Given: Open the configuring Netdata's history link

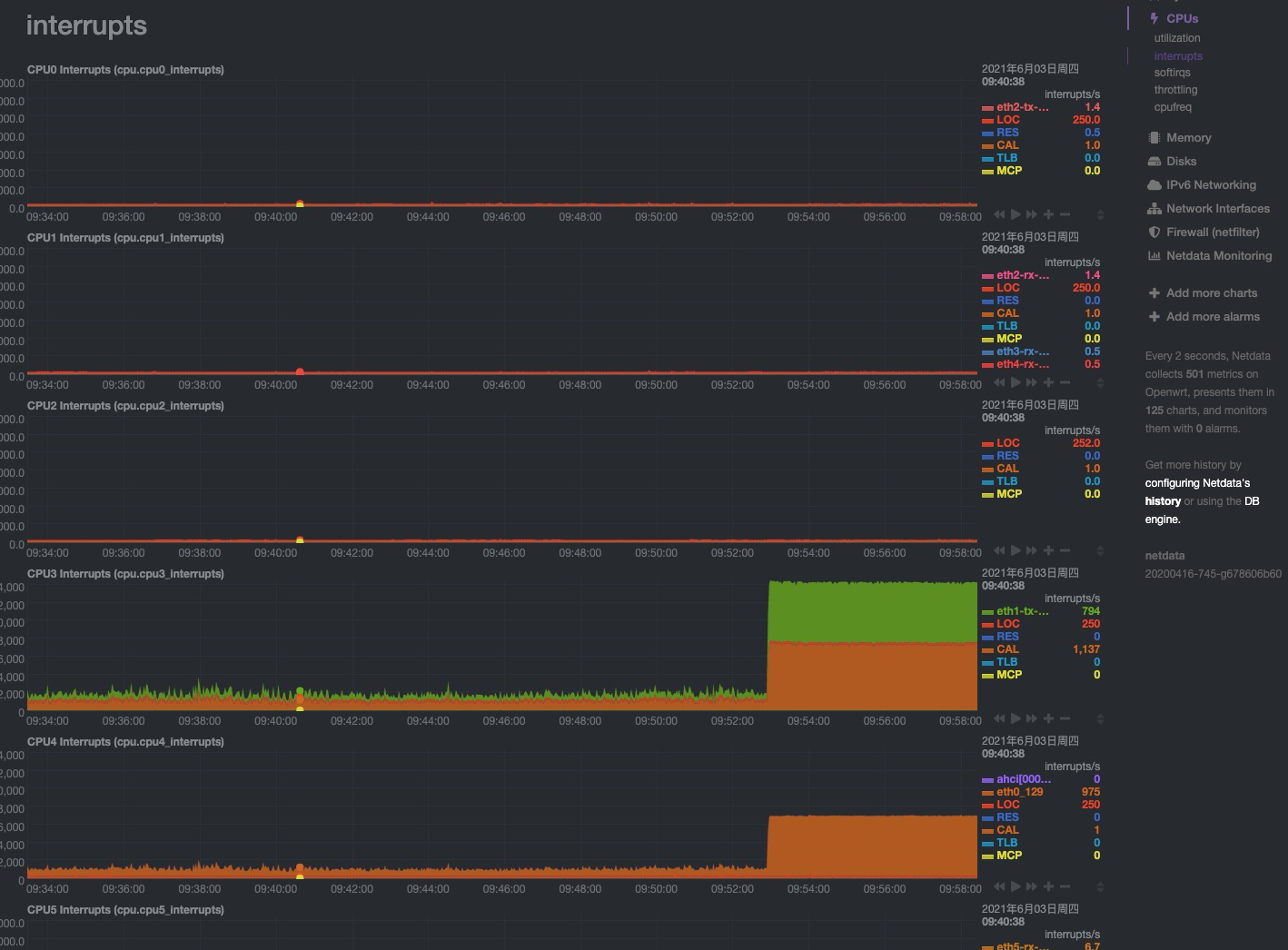Looking at the screenshot, I should 1197,492.
